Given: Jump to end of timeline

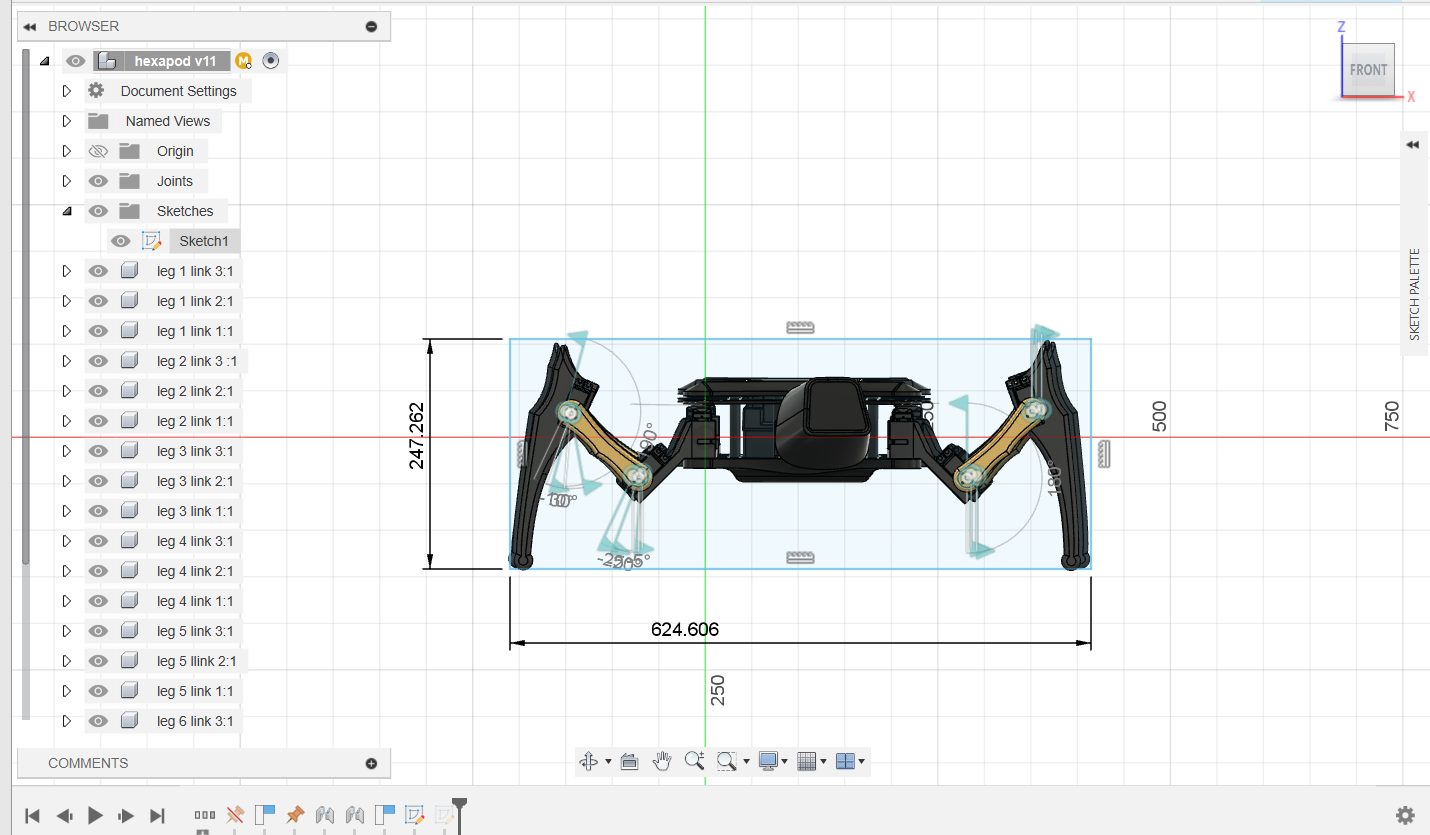Looking at the screenshot, I should 157,815.
